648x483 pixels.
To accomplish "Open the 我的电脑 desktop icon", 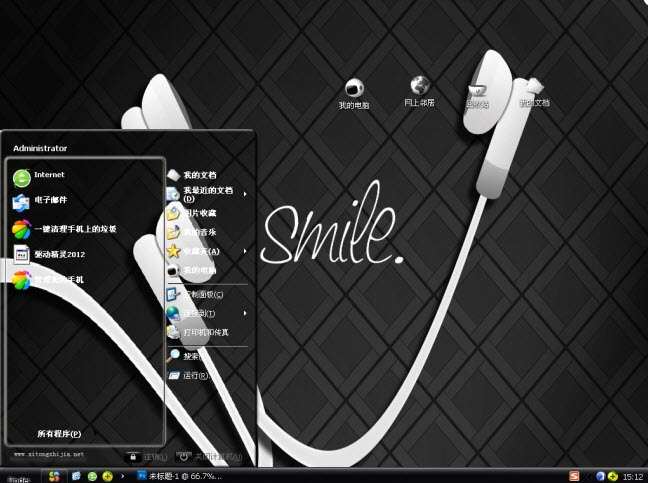I will (354, 93).
